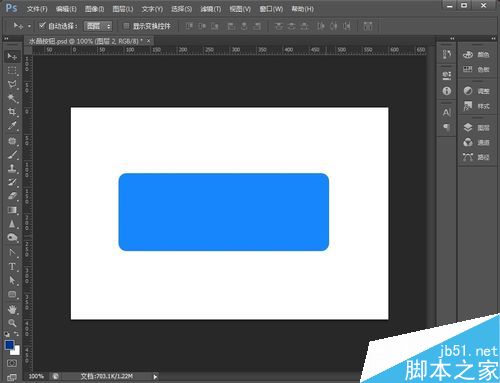Enable show transform controls checkbox
This screenshot has width=500, height=383.
tap(126, 26)
